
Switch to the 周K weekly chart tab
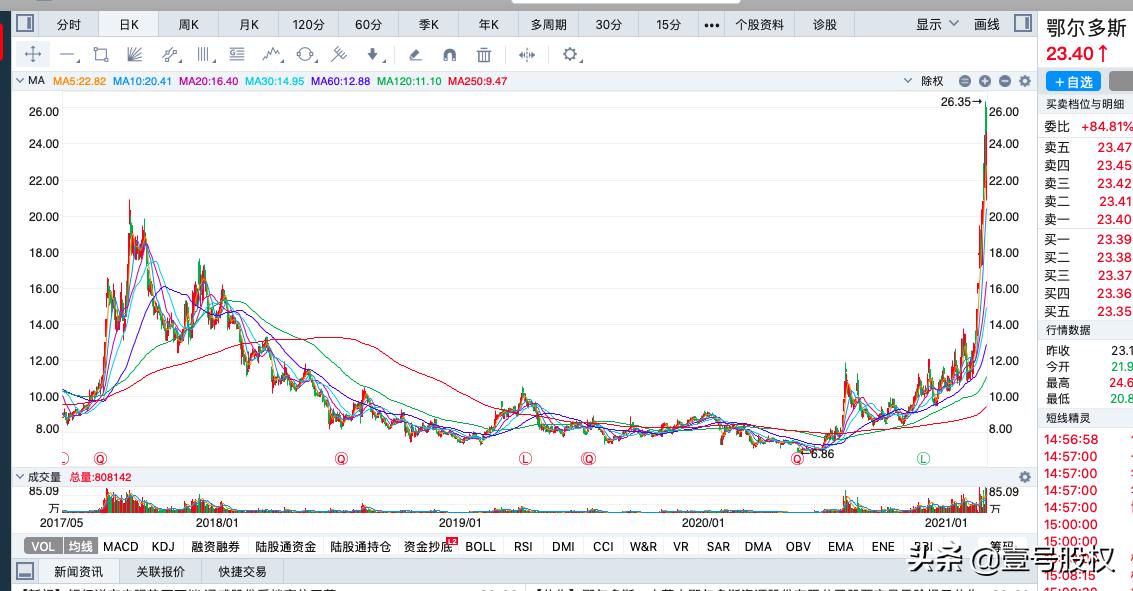(x=189, y=23)
